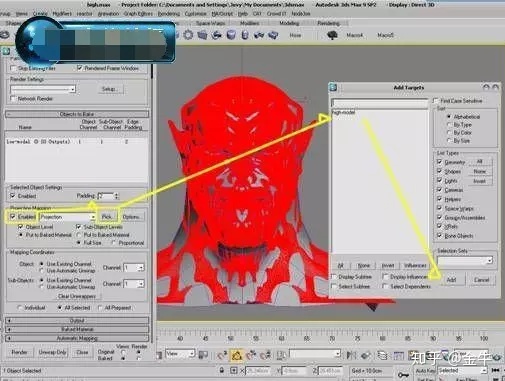
Task: Click the Unwrap Only button
Action: (52, 352)
